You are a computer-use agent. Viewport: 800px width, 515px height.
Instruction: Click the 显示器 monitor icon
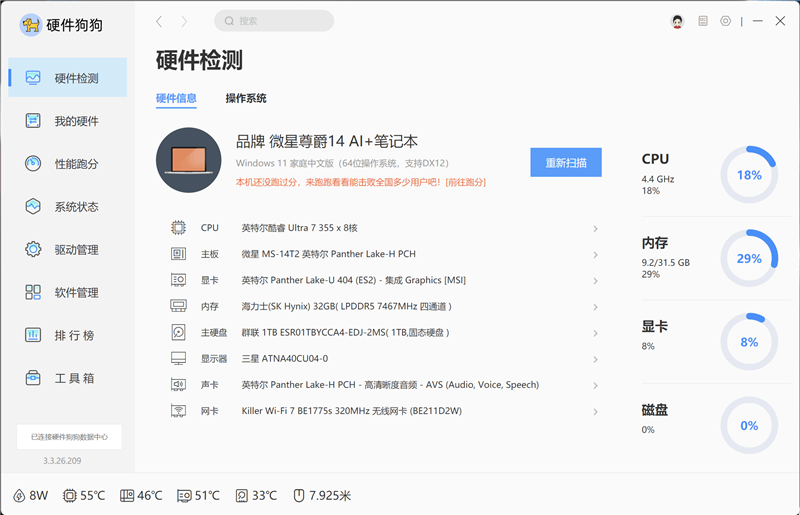[178, 358]
